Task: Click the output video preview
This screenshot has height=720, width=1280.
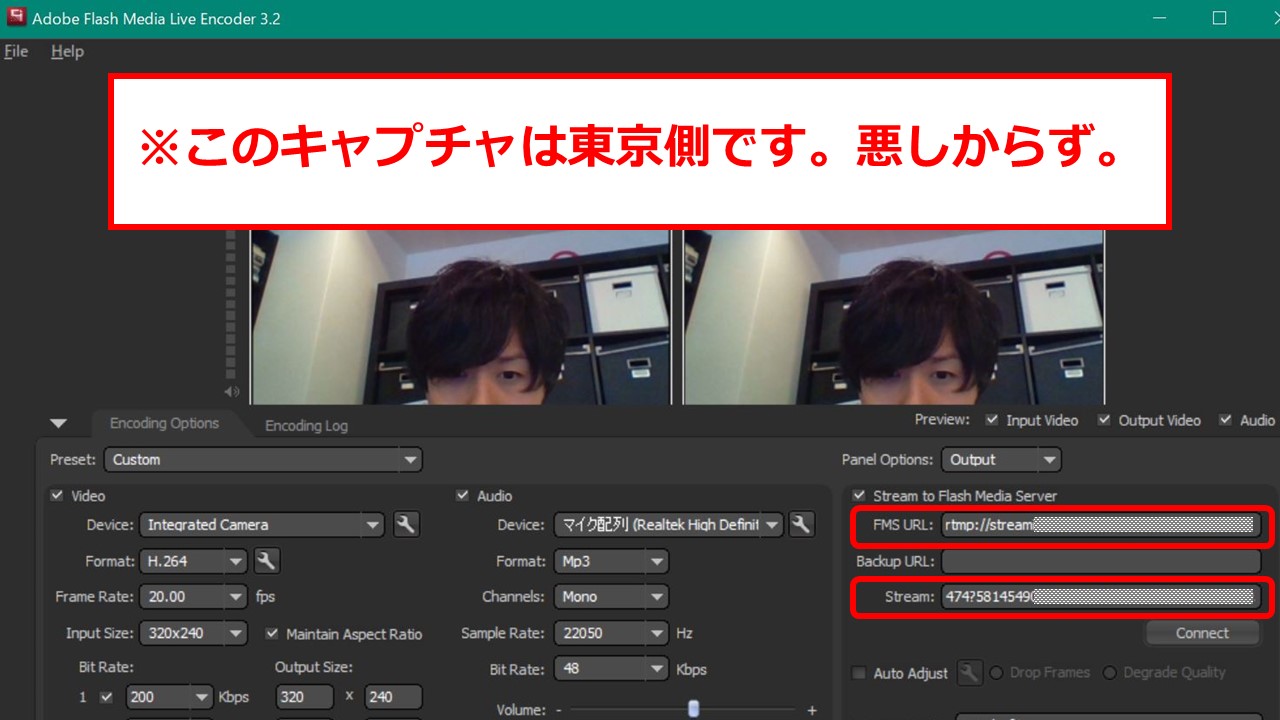Action: coord(894,317)
